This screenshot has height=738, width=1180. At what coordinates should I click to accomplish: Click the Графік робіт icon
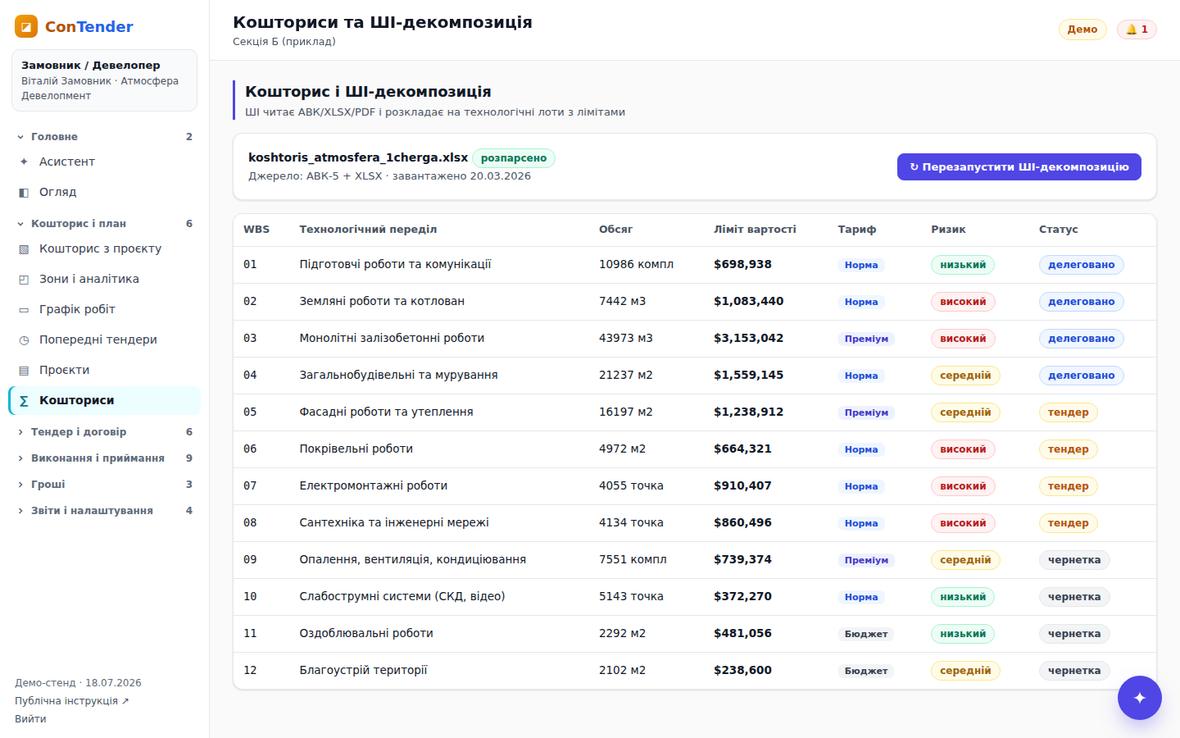pyautogui.click(x=24, y=310)
